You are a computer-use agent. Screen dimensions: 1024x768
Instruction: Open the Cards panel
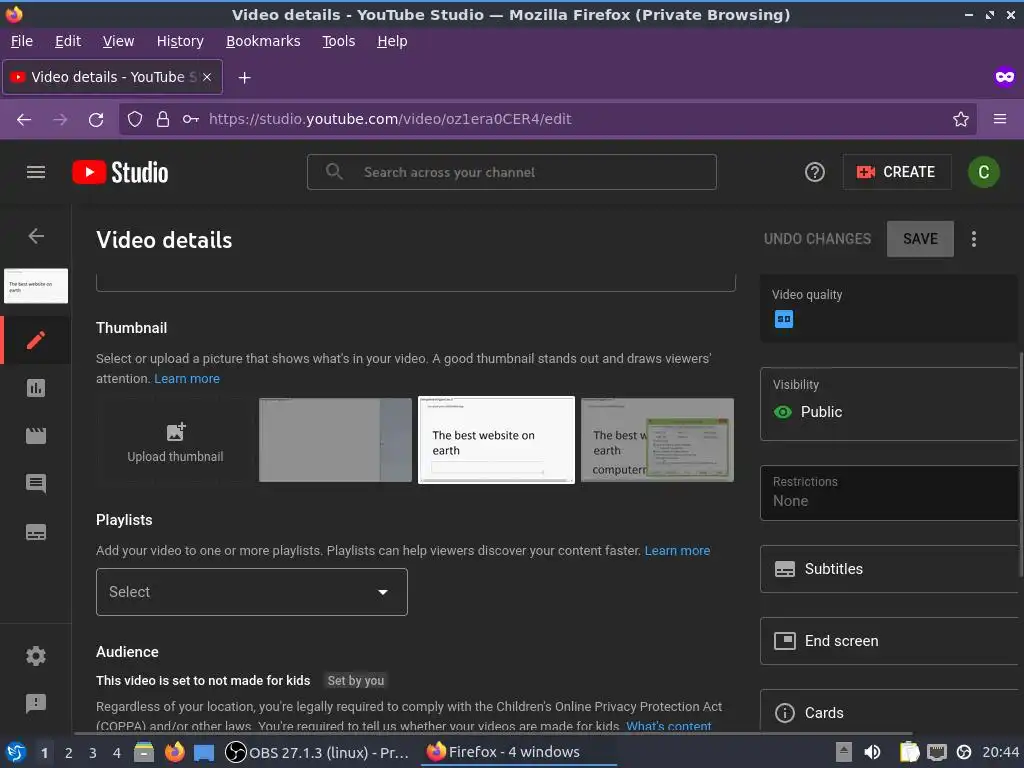(x=889, y=711)
